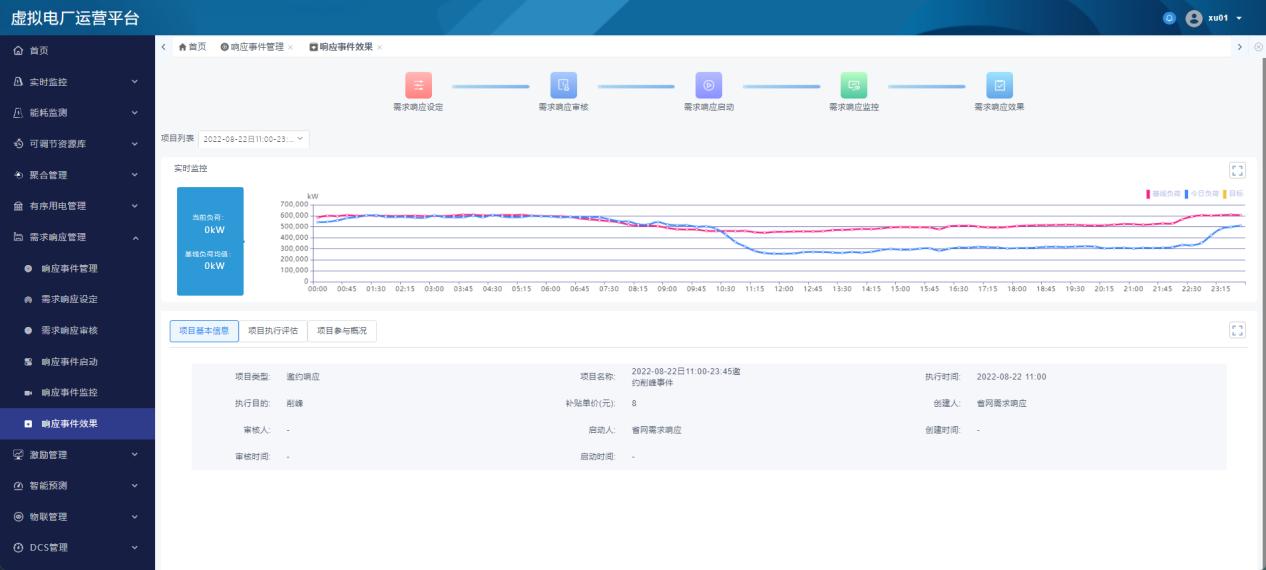The image size is (1266, 570).
Task: Click the 需求响应效果 step icon
Action: pyautogui.click(x=999, y=85)
